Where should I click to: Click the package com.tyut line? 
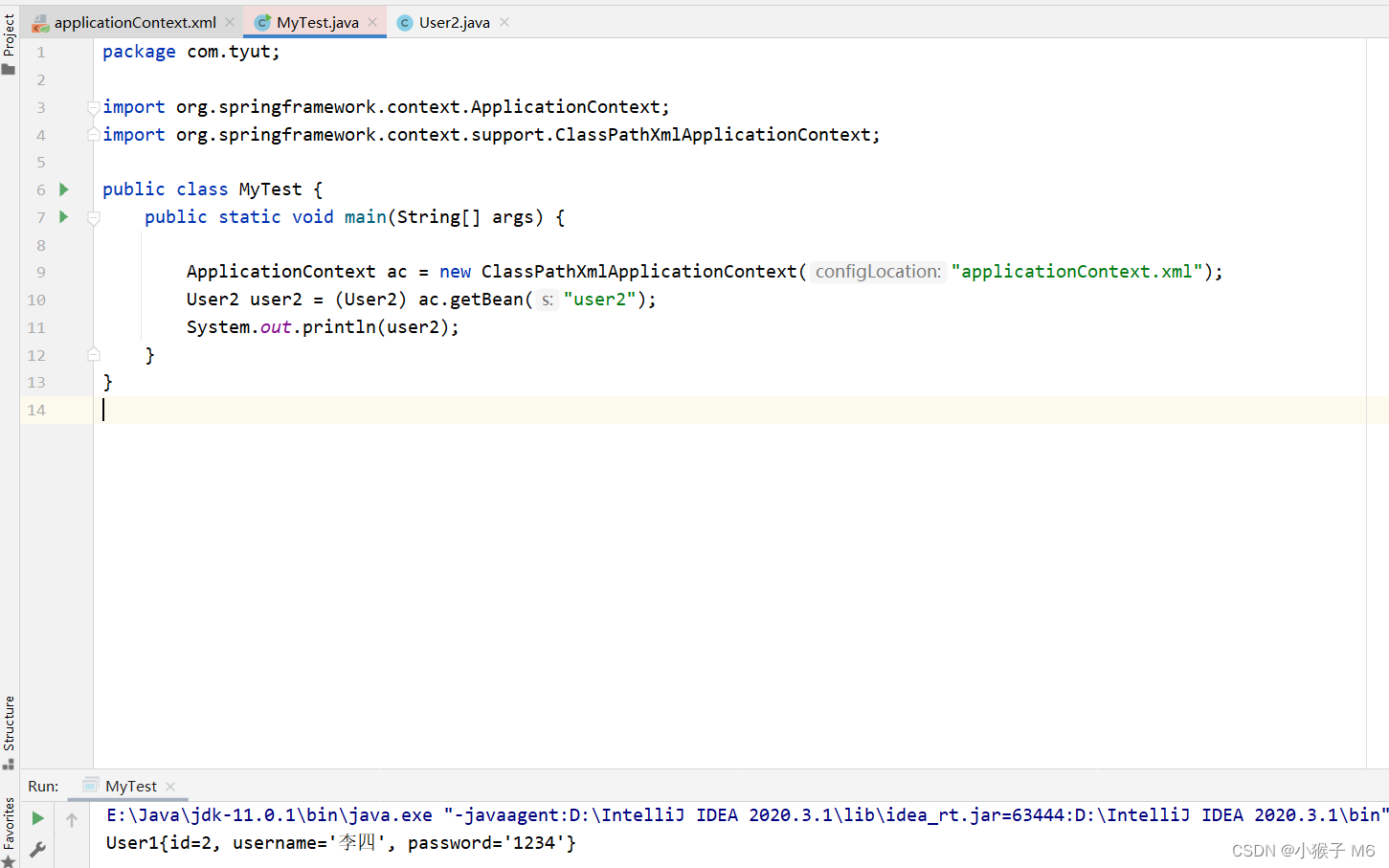click(x=191, y=52)
